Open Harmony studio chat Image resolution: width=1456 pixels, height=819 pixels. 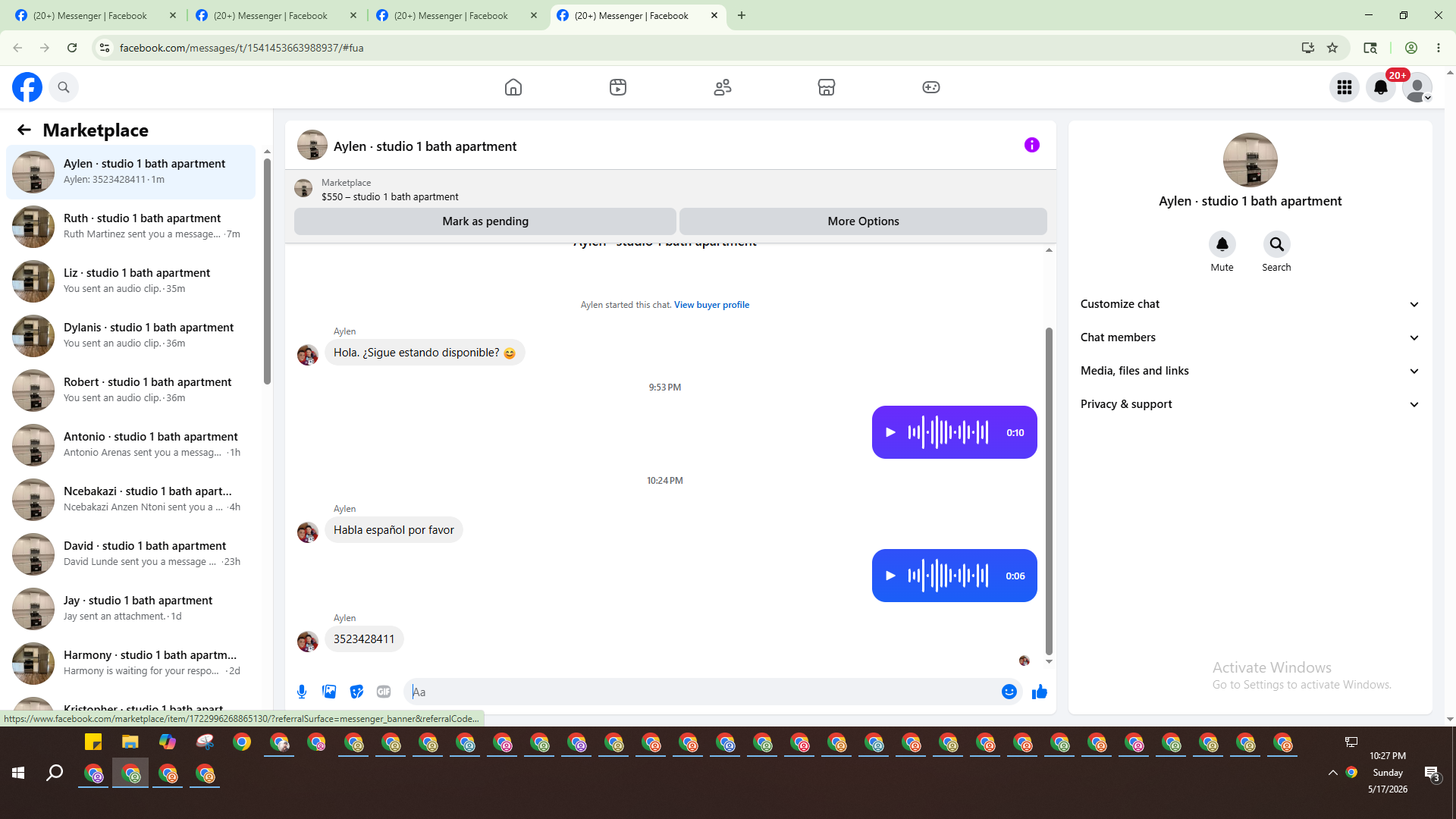pyautogui.click(x=130, y=664)
